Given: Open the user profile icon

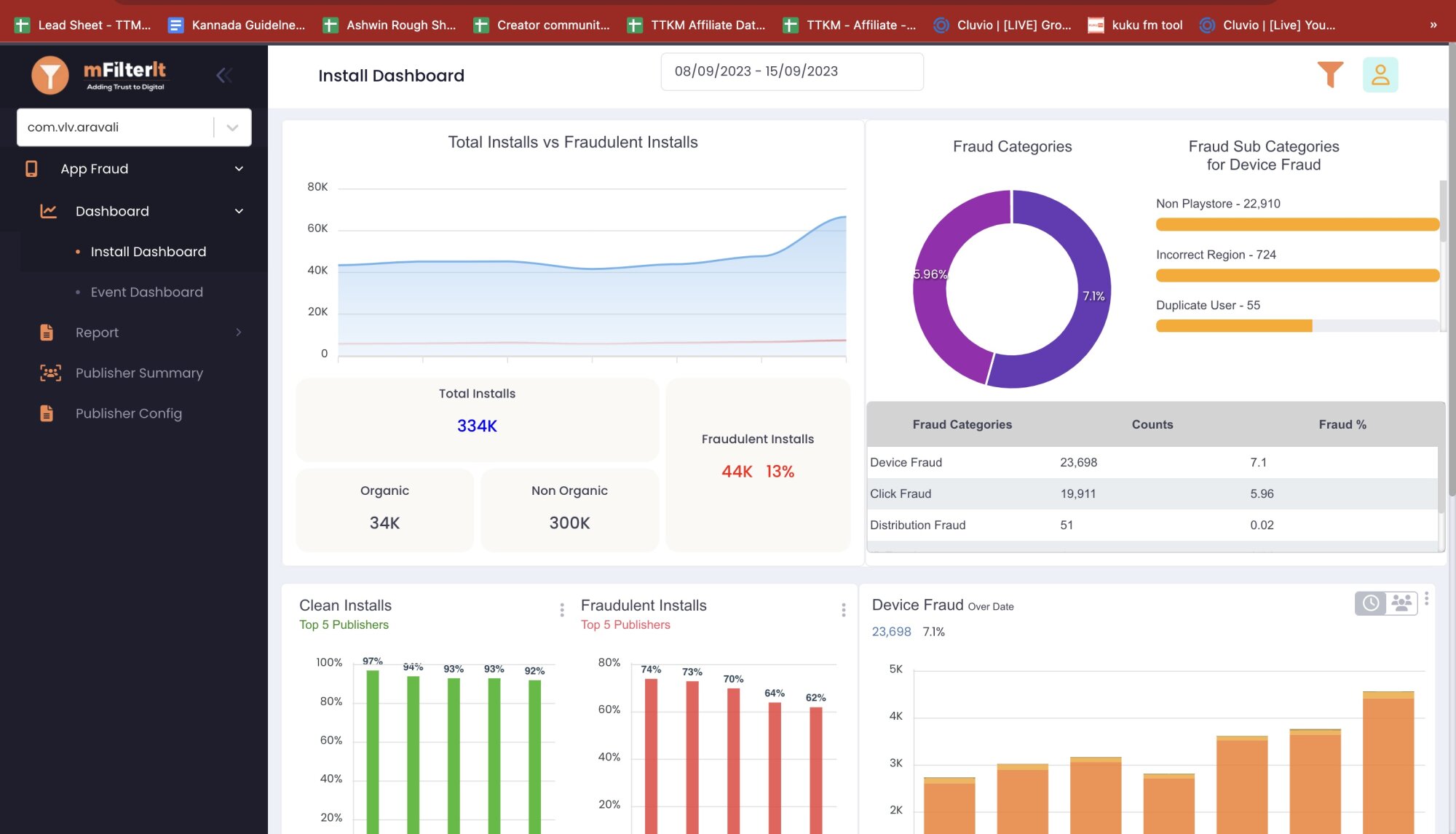Looking at the screenshot, I should coord(1380,74).
